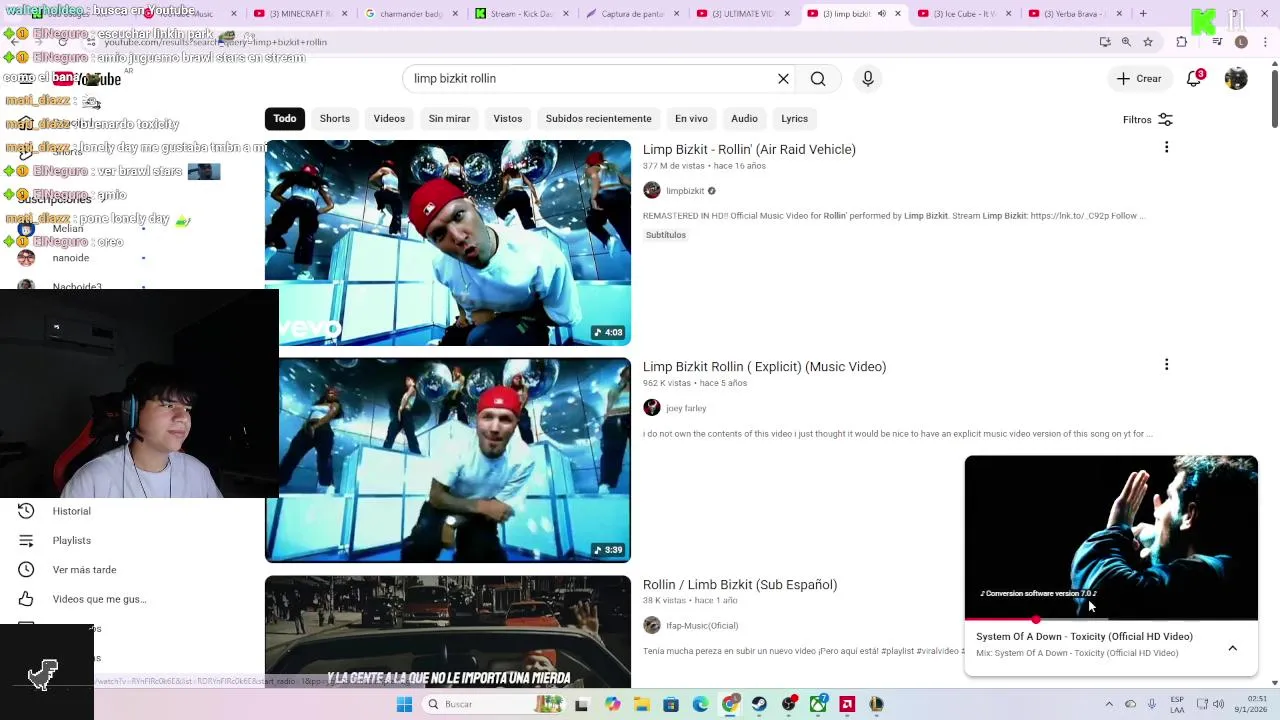Open File Explorer from the taskbar

click(641, 704)
